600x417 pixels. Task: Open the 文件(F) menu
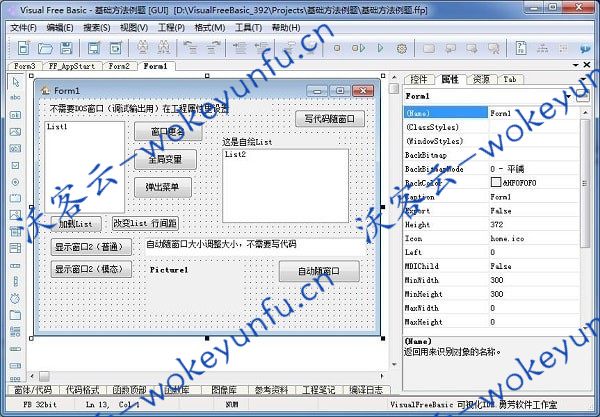24,28
